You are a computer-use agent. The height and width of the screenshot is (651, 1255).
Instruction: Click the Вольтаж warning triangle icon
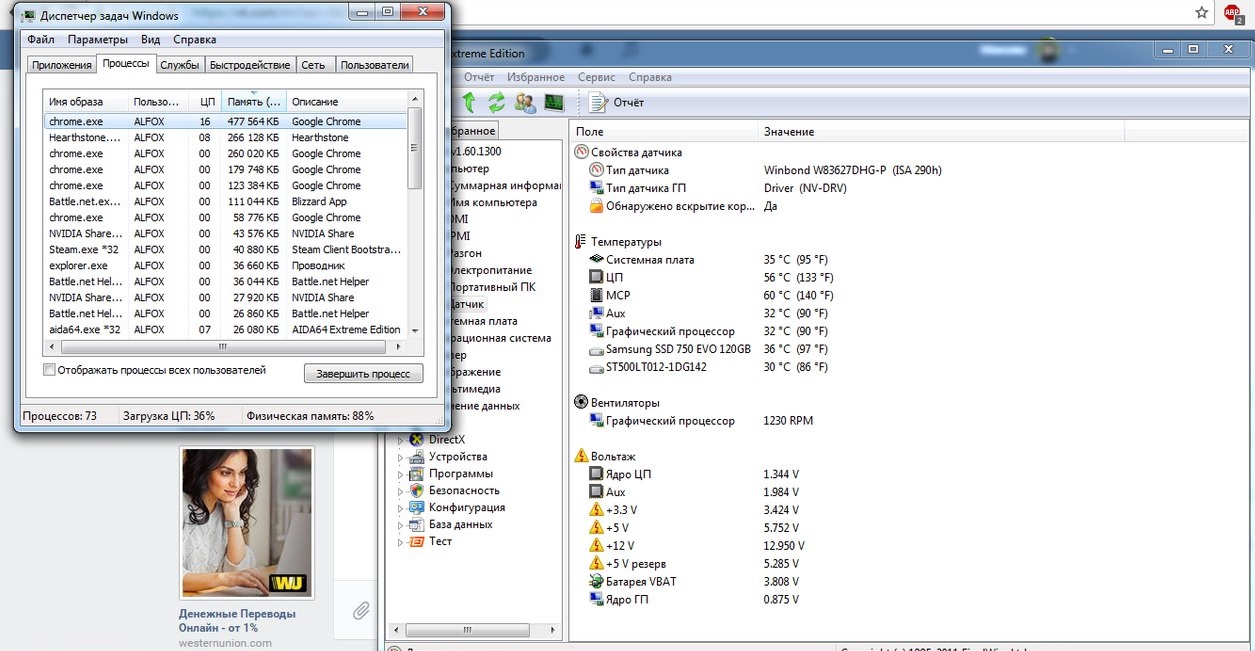click(x=582, y=456)
